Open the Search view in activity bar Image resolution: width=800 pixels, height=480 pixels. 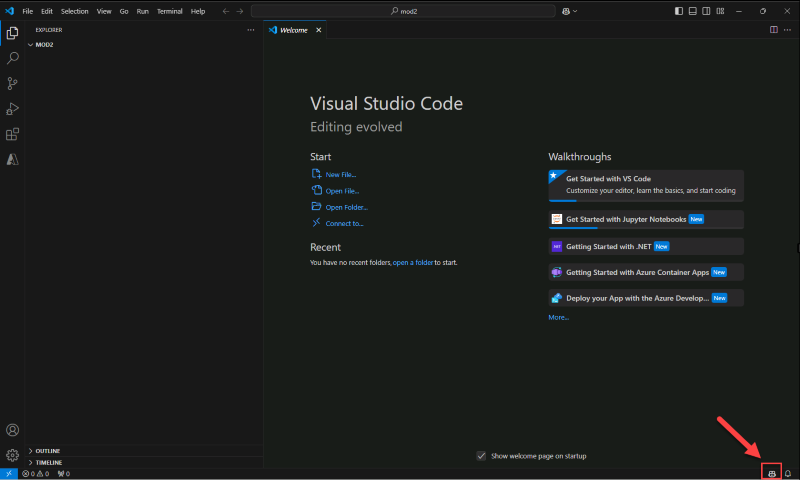click(13, 58)
